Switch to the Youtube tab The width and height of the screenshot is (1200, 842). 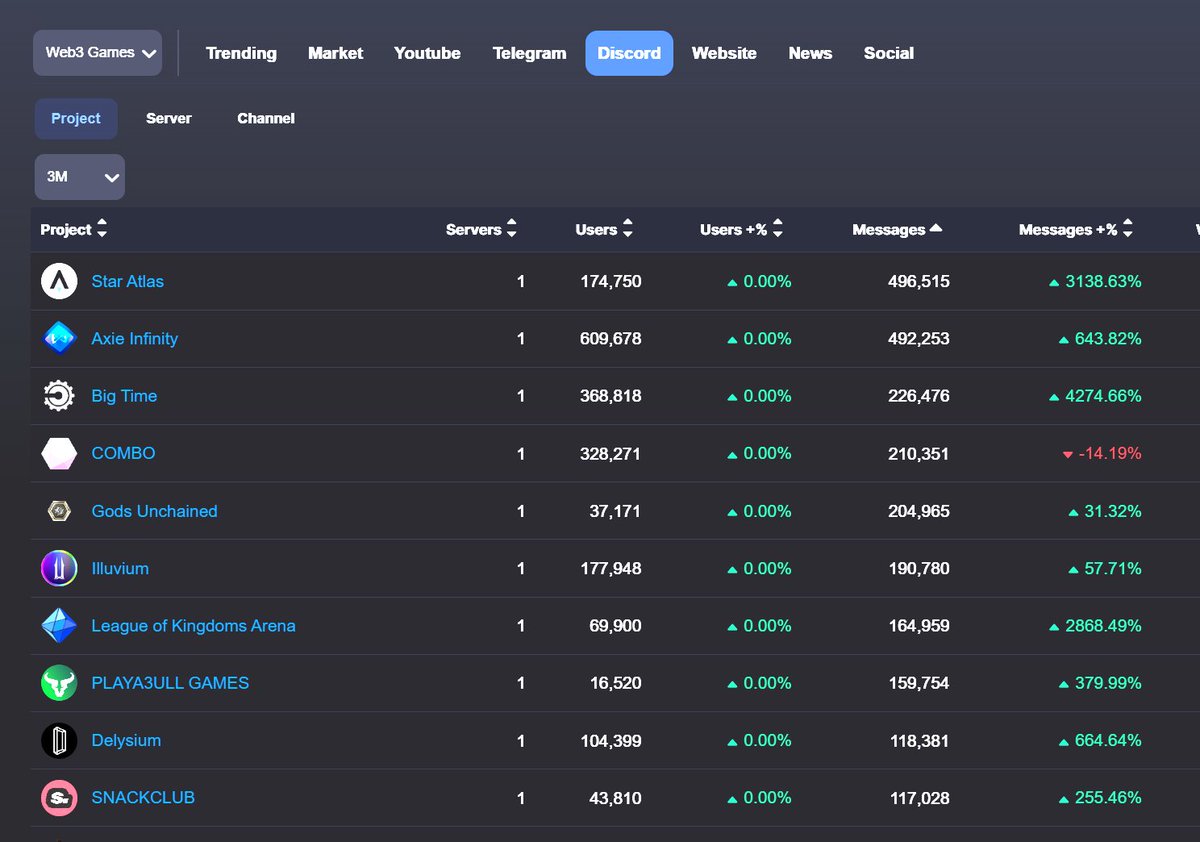(427, 53)
